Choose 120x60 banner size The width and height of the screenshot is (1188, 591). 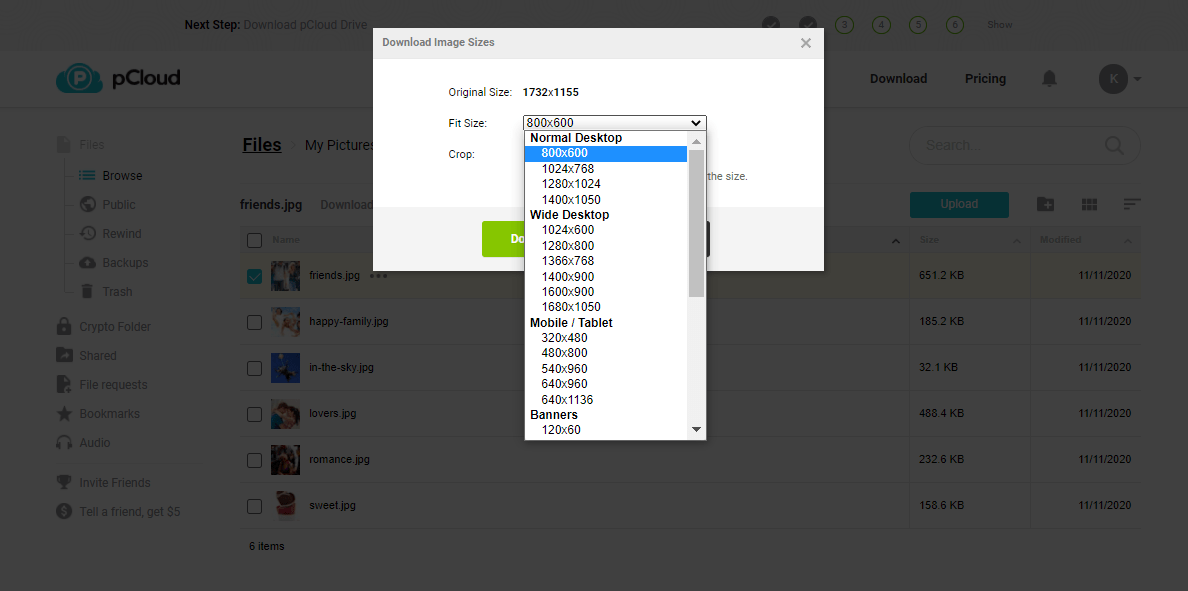(x=606, y=430)
